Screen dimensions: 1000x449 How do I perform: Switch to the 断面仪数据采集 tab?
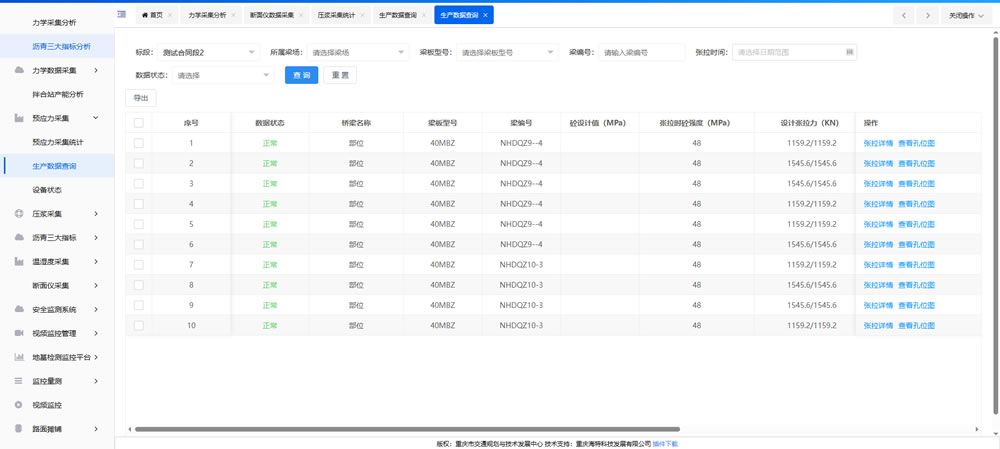[x=271, y=16]
